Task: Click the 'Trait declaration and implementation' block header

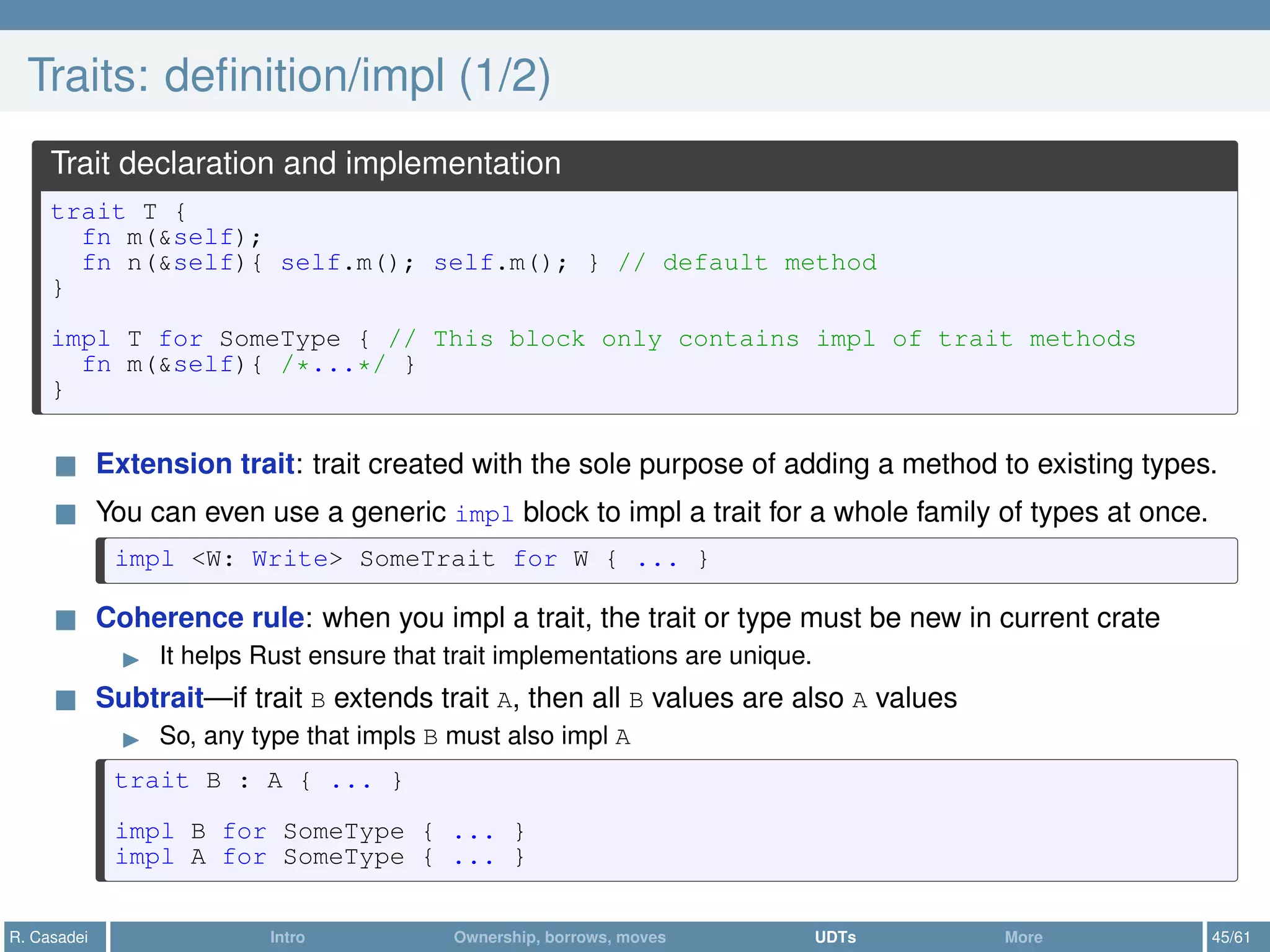Action: tap(306, 164)
